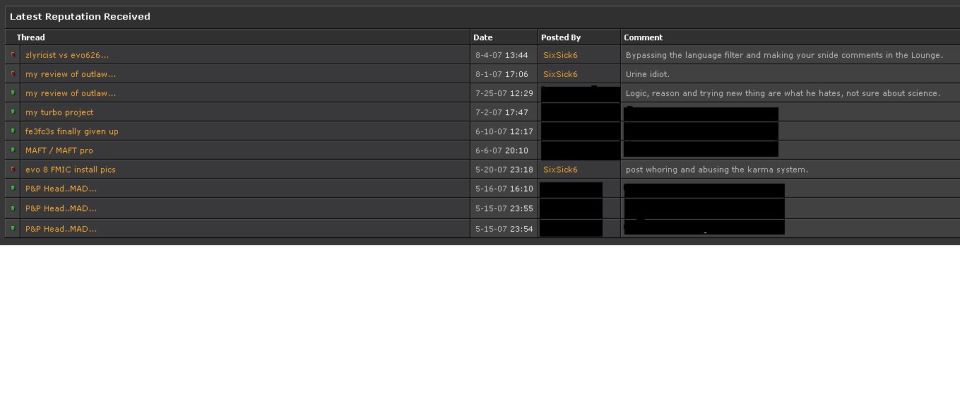Image resolution: width=960 pixels, height=409 pixels.
Task: Click the comment 'Bypassing the language filter...'
Action: (x=784, y=55)
